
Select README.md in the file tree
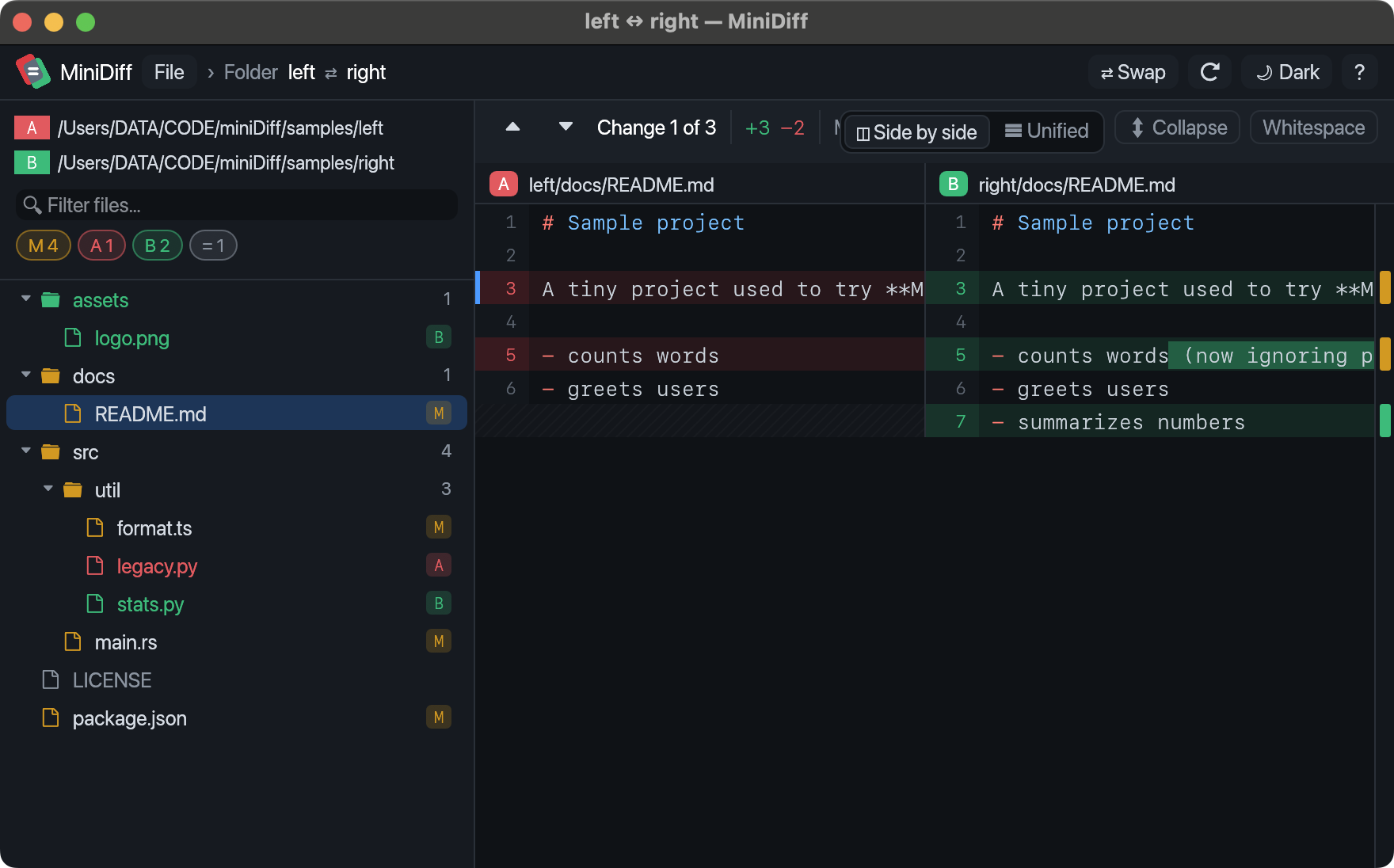[237, 413]
